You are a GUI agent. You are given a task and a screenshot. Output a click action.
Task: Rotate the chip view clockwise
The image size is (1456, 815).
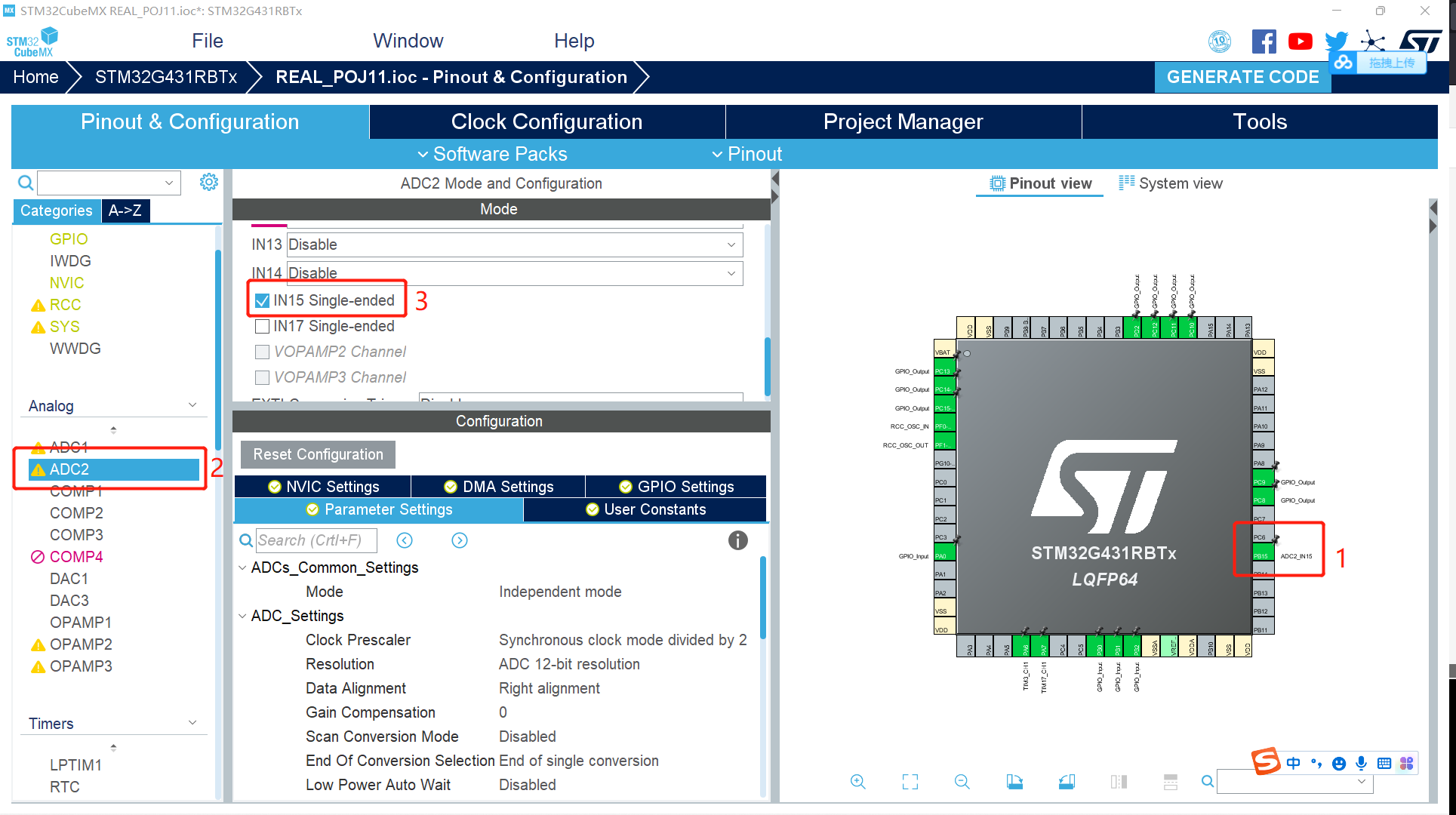(1014, 782)
